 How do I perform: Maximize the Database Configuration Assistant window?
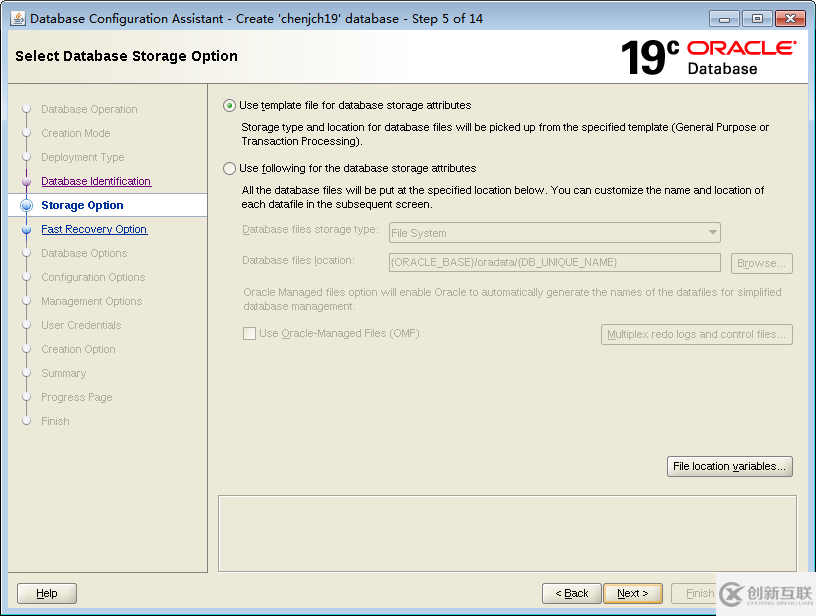pyautogui.click(x=757, y=19)
